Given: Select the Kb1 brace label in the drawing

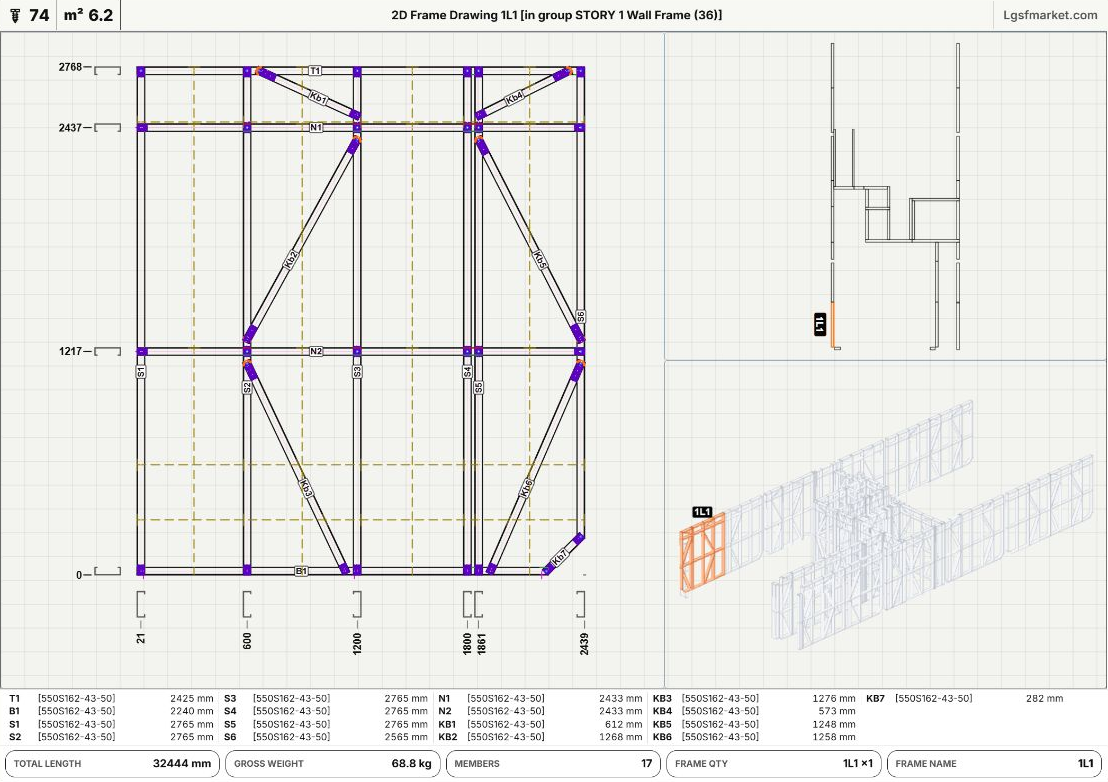Looking at the screenshot, I should pyautogui.click(x=319, y=97).
